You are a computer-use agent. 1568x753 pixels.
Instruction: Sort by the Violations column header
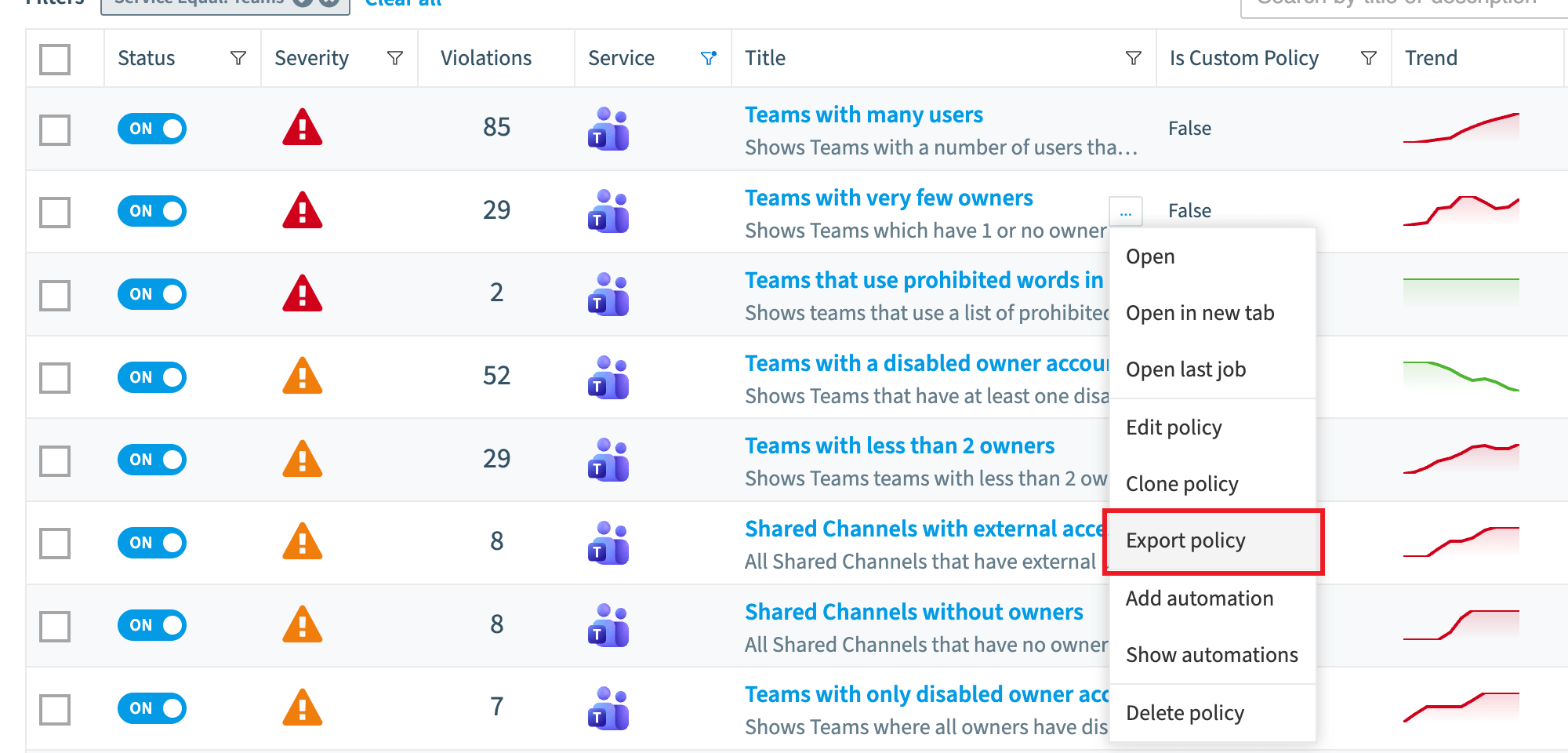[486, 58]
